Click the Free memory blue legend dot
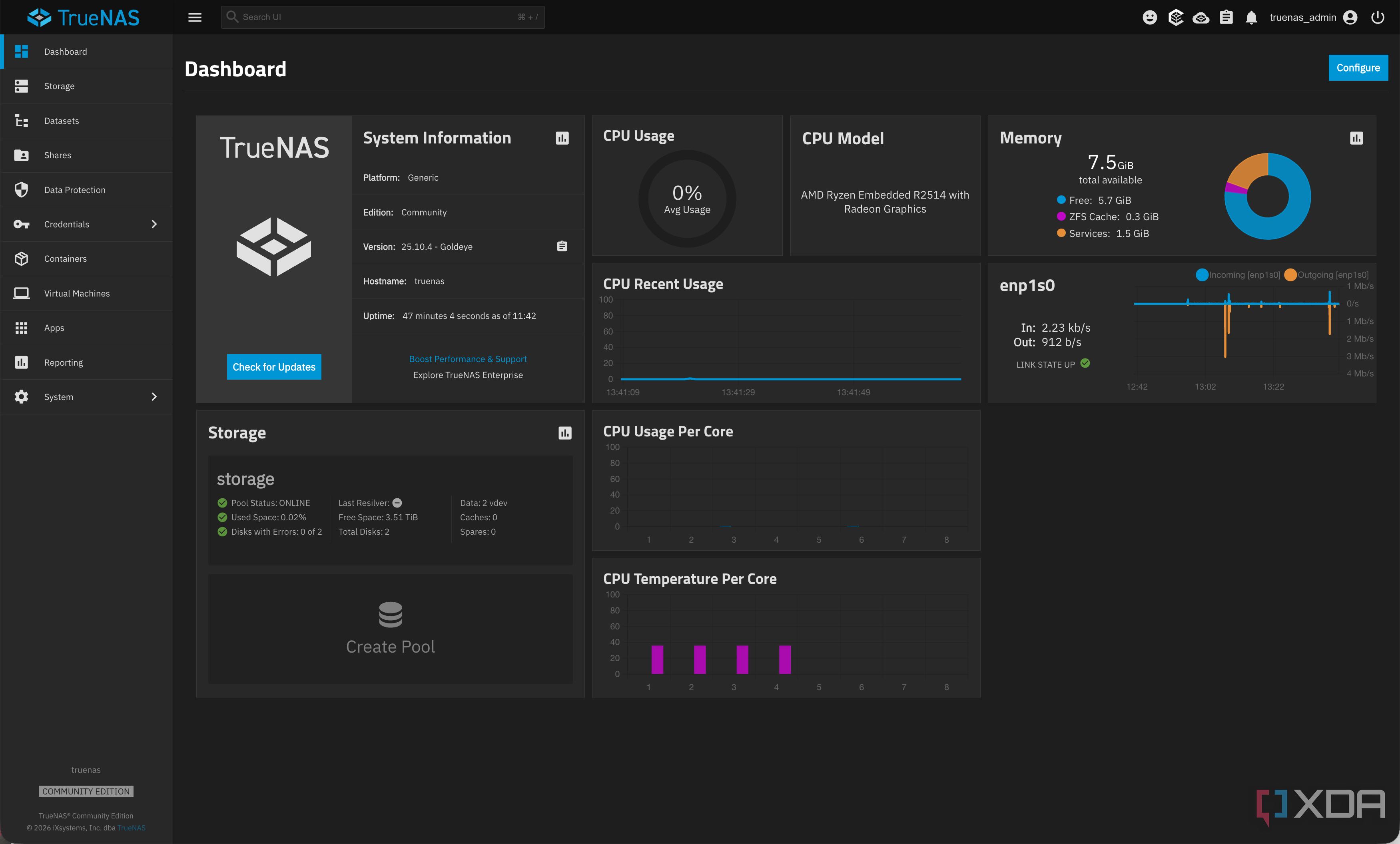 (x=1061, y=200)
